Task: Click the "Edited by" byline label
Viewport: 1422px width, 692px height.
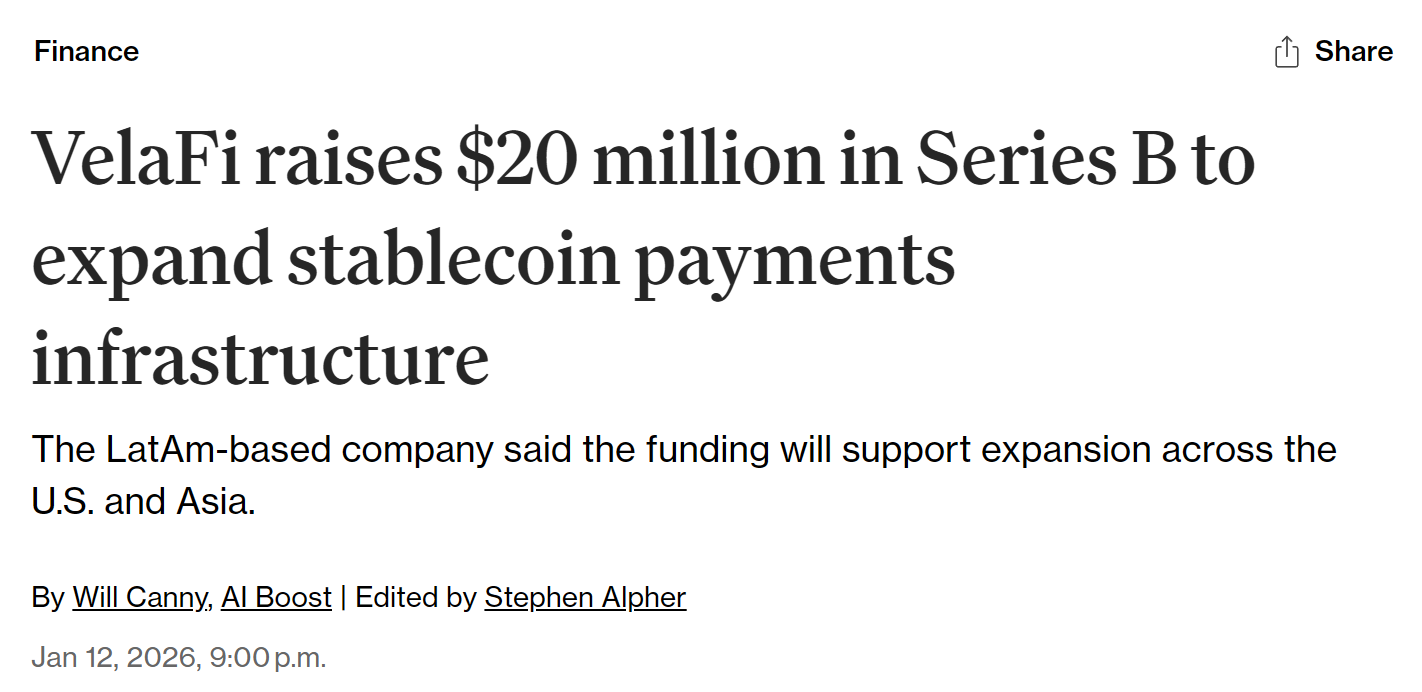Action: [x=415, y=598]
